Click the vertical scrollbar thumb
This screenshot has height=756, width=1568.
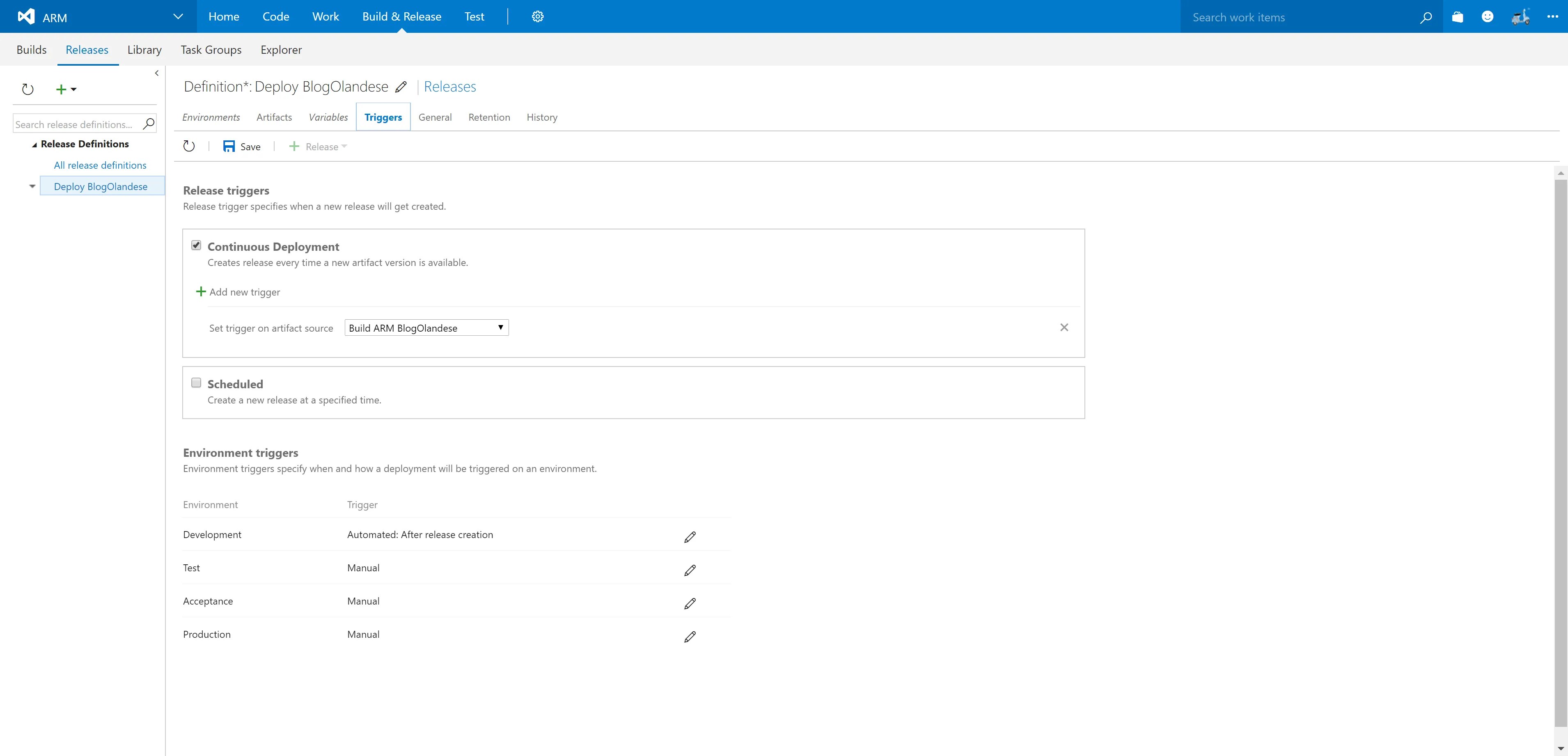(x=1560, y=453)
